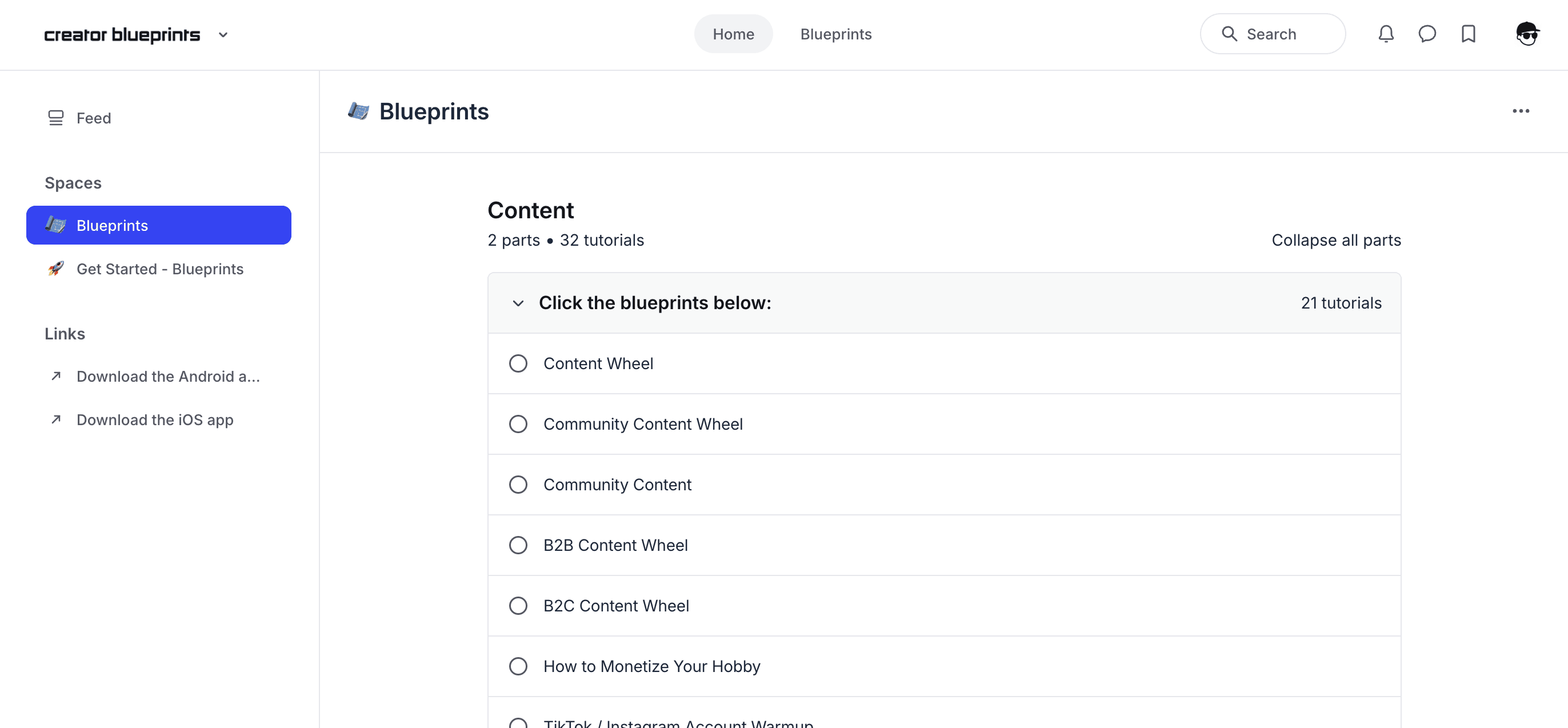Toggle completion for How to Monetize Your Hobby

coord(518,666)
